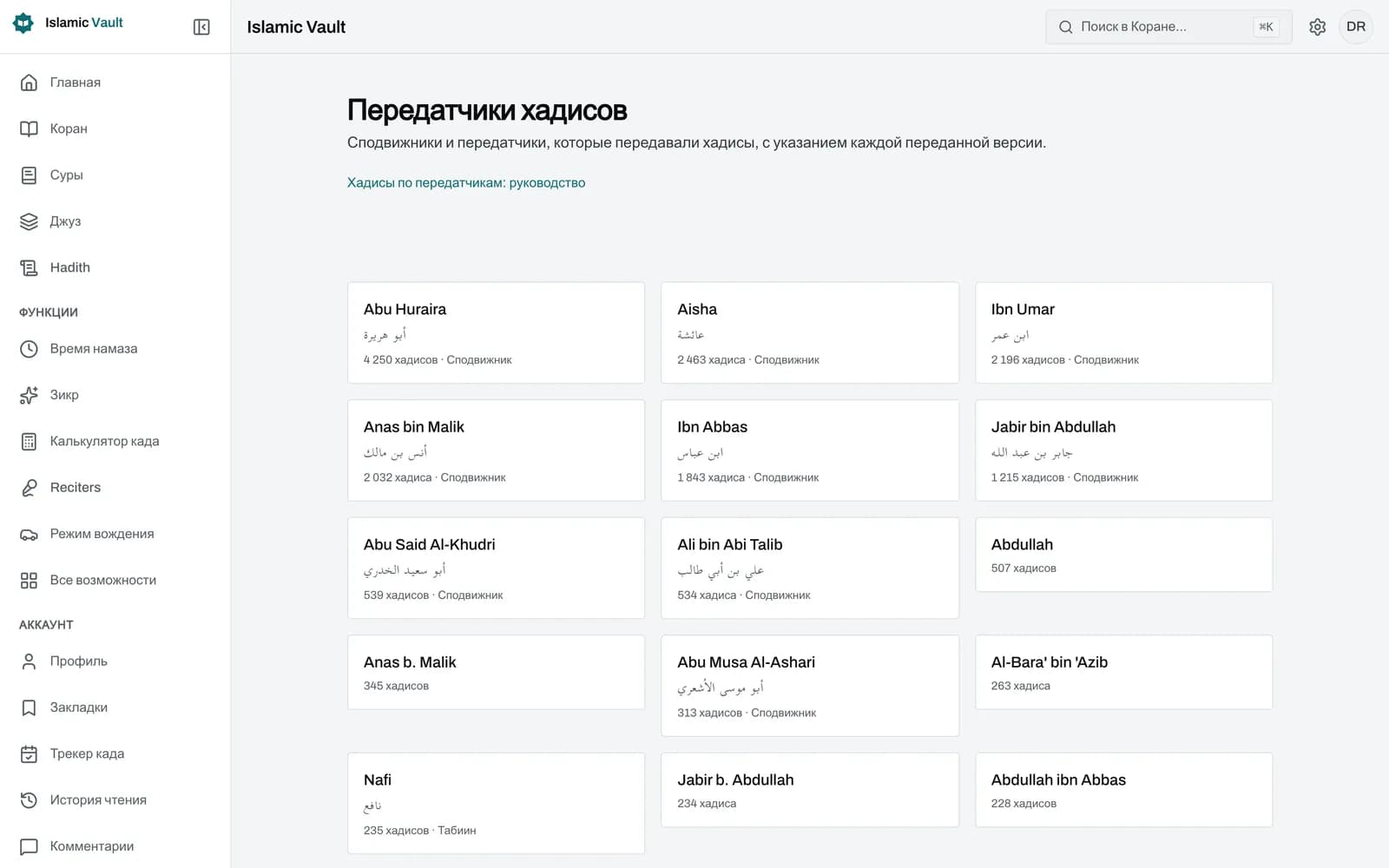
Task: Open the Ali bin Abi Talib card
Action: tap(810, 568)
